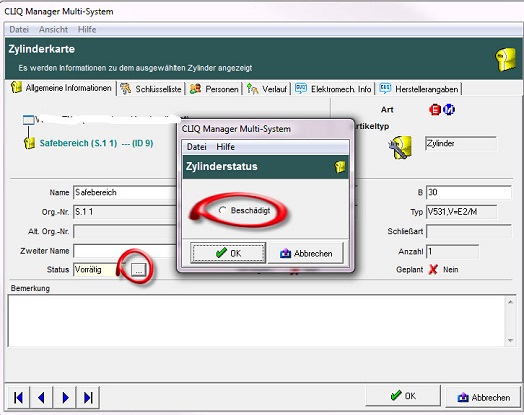
Task: Select the Beschädigt radio button
Action: pyautogui.click(x=222, y=210)
